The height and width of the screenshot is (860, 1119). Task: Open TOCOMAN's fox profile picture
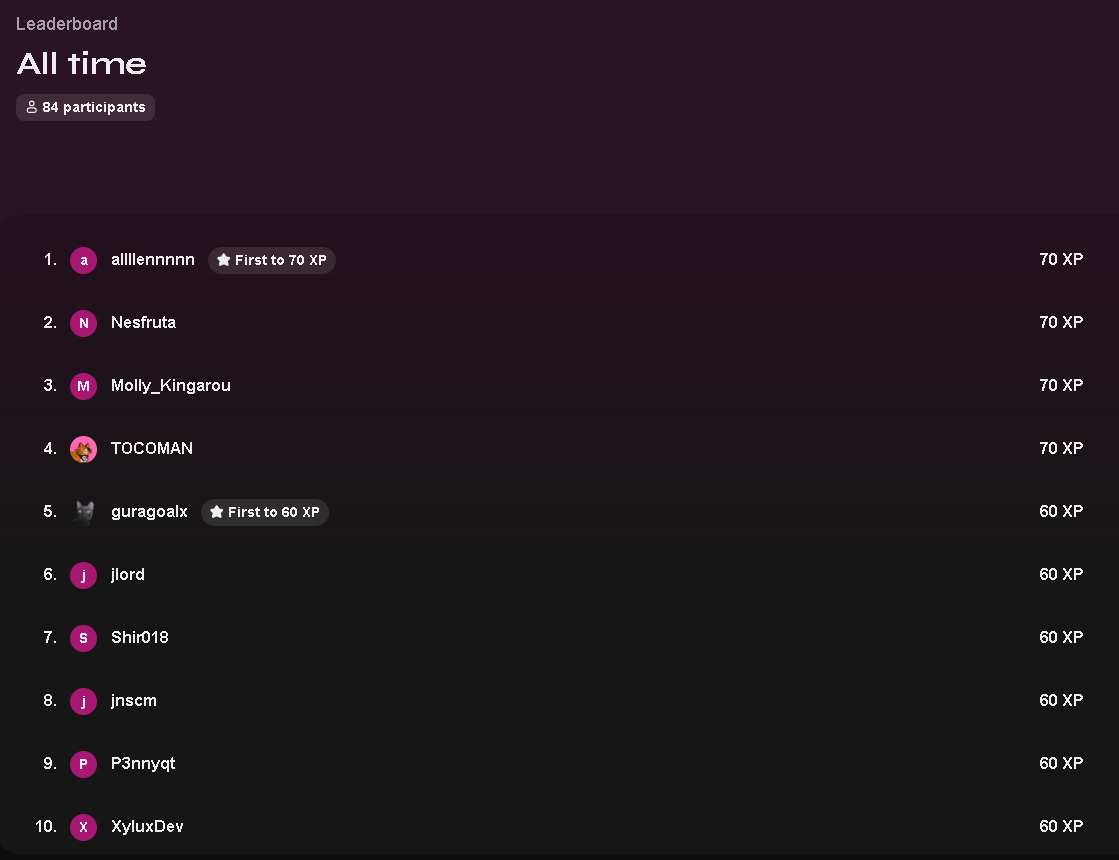83,449
